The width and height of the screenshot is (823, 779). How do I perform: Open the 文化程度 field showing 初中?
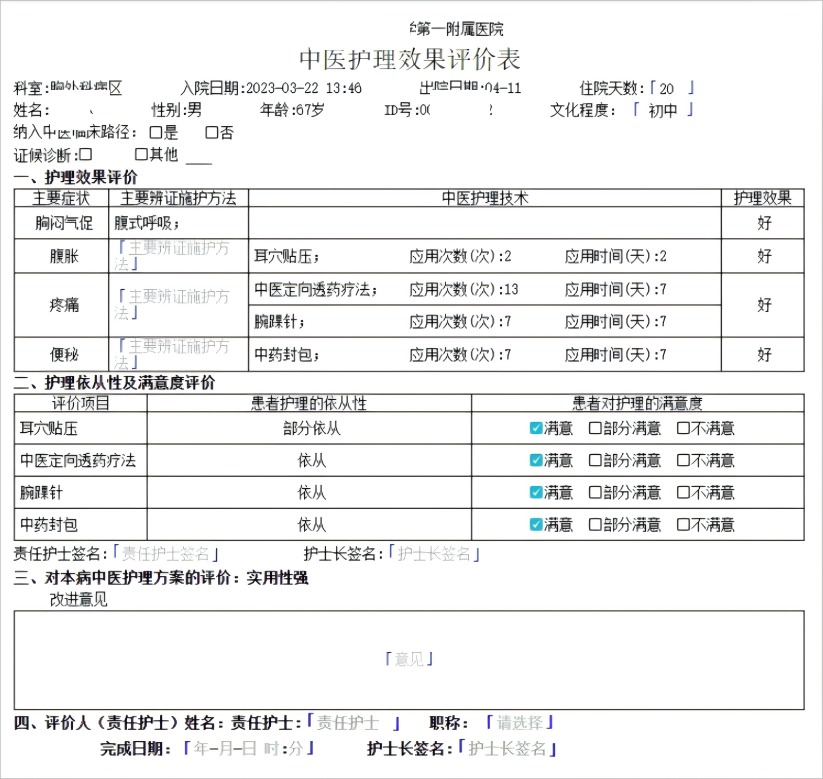click(x=662, y=110)
